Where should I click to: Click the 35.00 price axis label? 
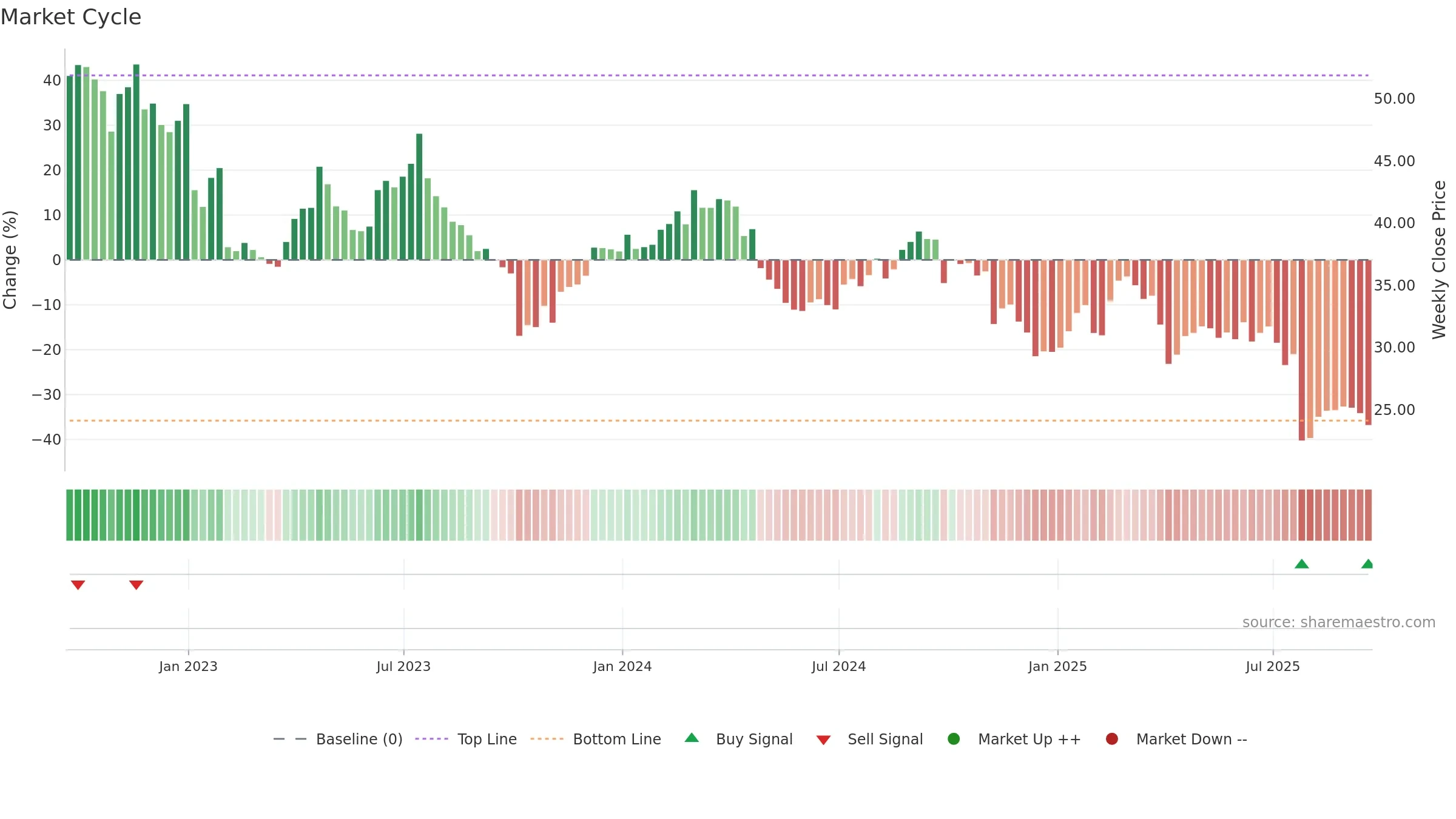tap(1394, 286)
